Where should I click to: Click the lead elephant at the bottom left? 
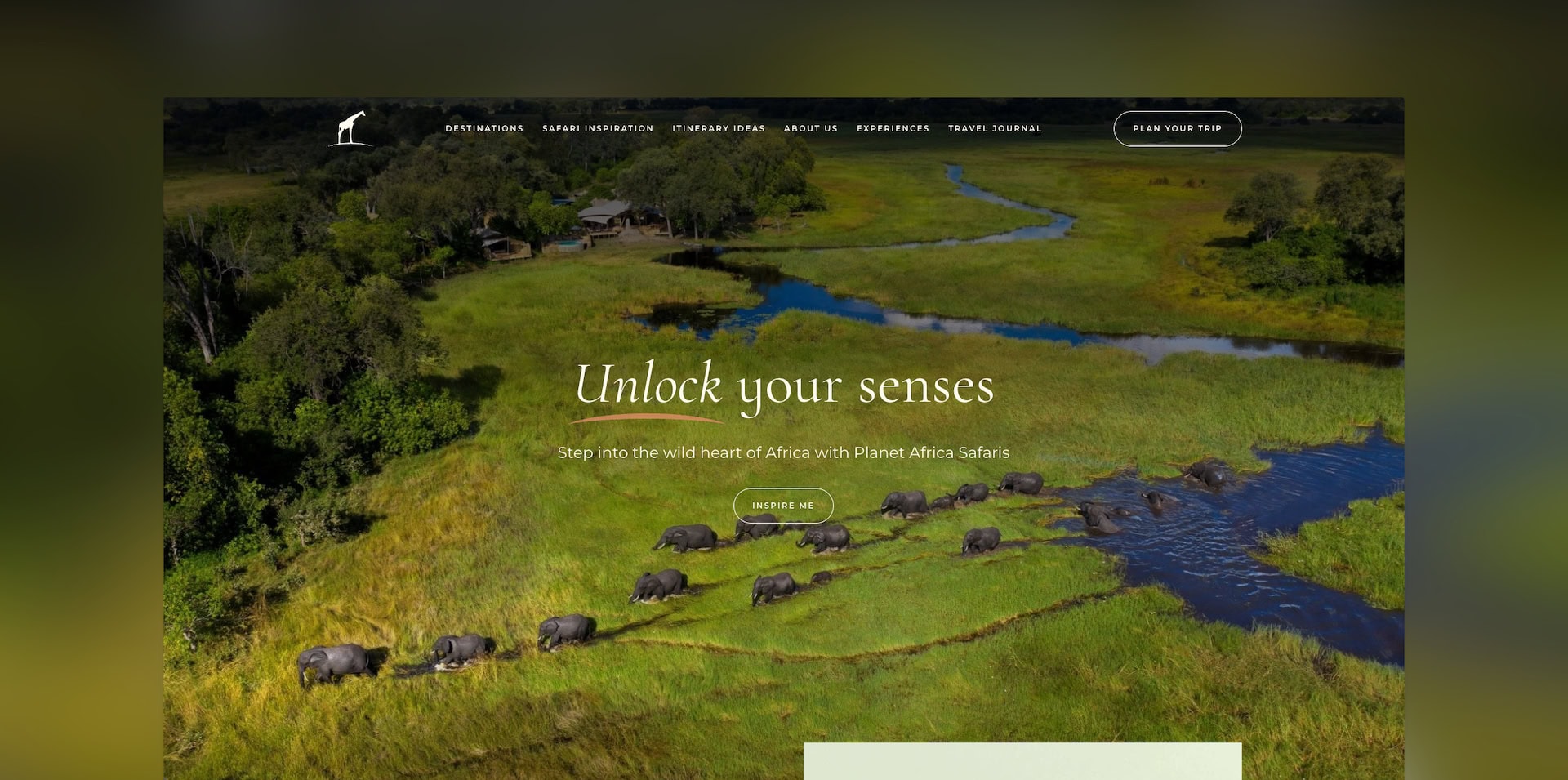pyautogui.click(x=336, y=662)
